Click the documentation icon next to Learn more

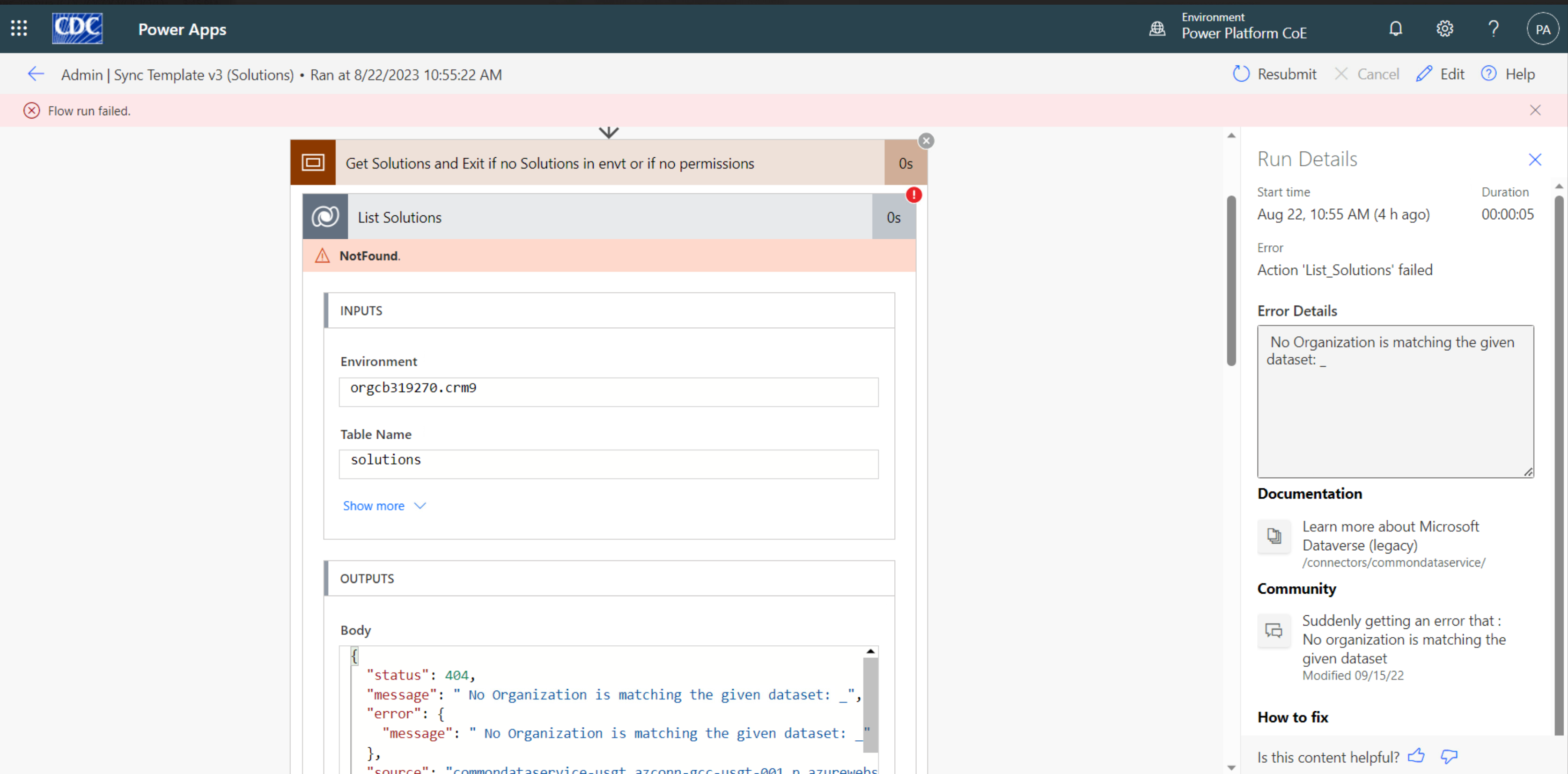[1274, 537]
